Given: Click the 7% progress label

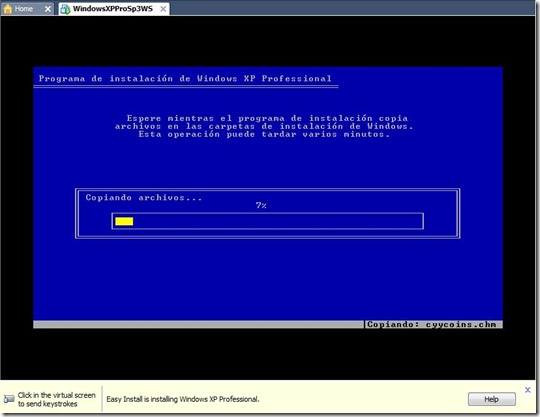Looking at the screenshot, I should [261, 206].
